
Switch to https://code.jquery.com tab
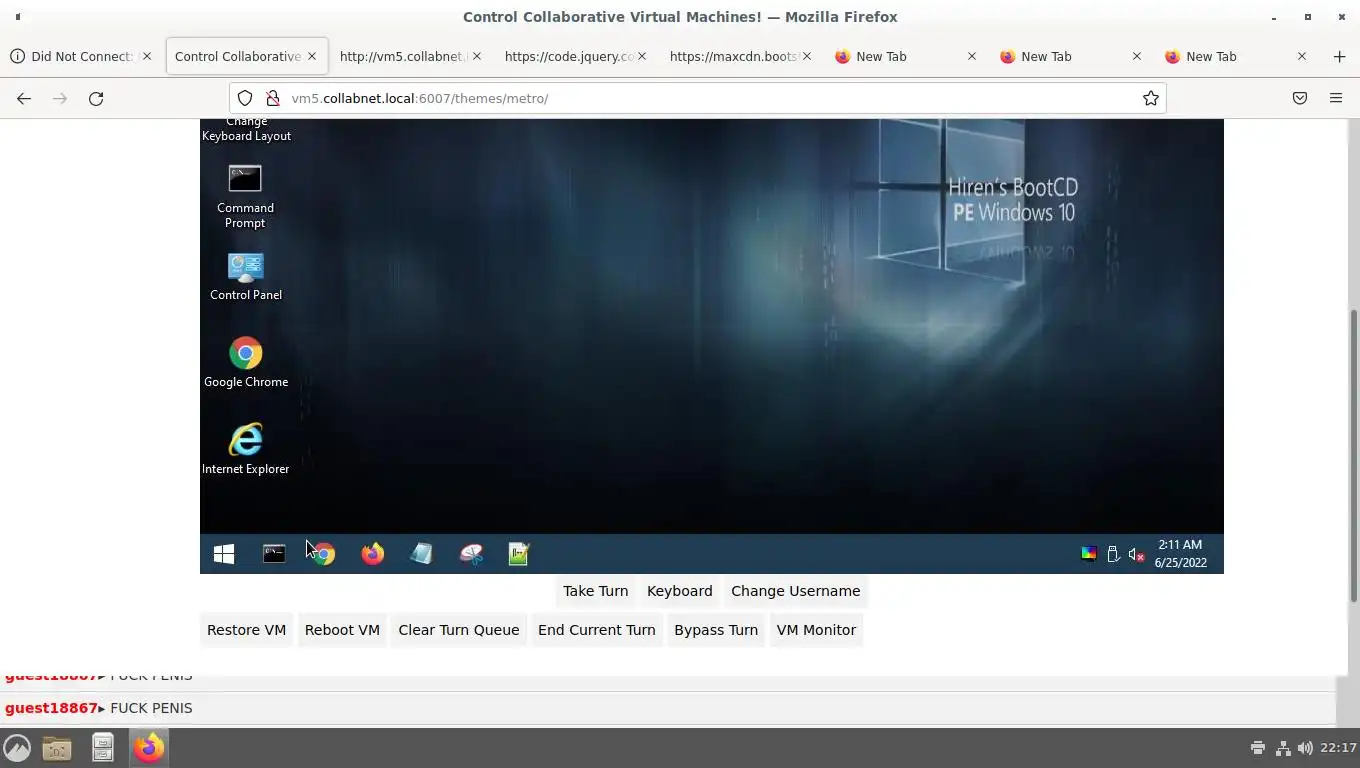coord(575,56)
